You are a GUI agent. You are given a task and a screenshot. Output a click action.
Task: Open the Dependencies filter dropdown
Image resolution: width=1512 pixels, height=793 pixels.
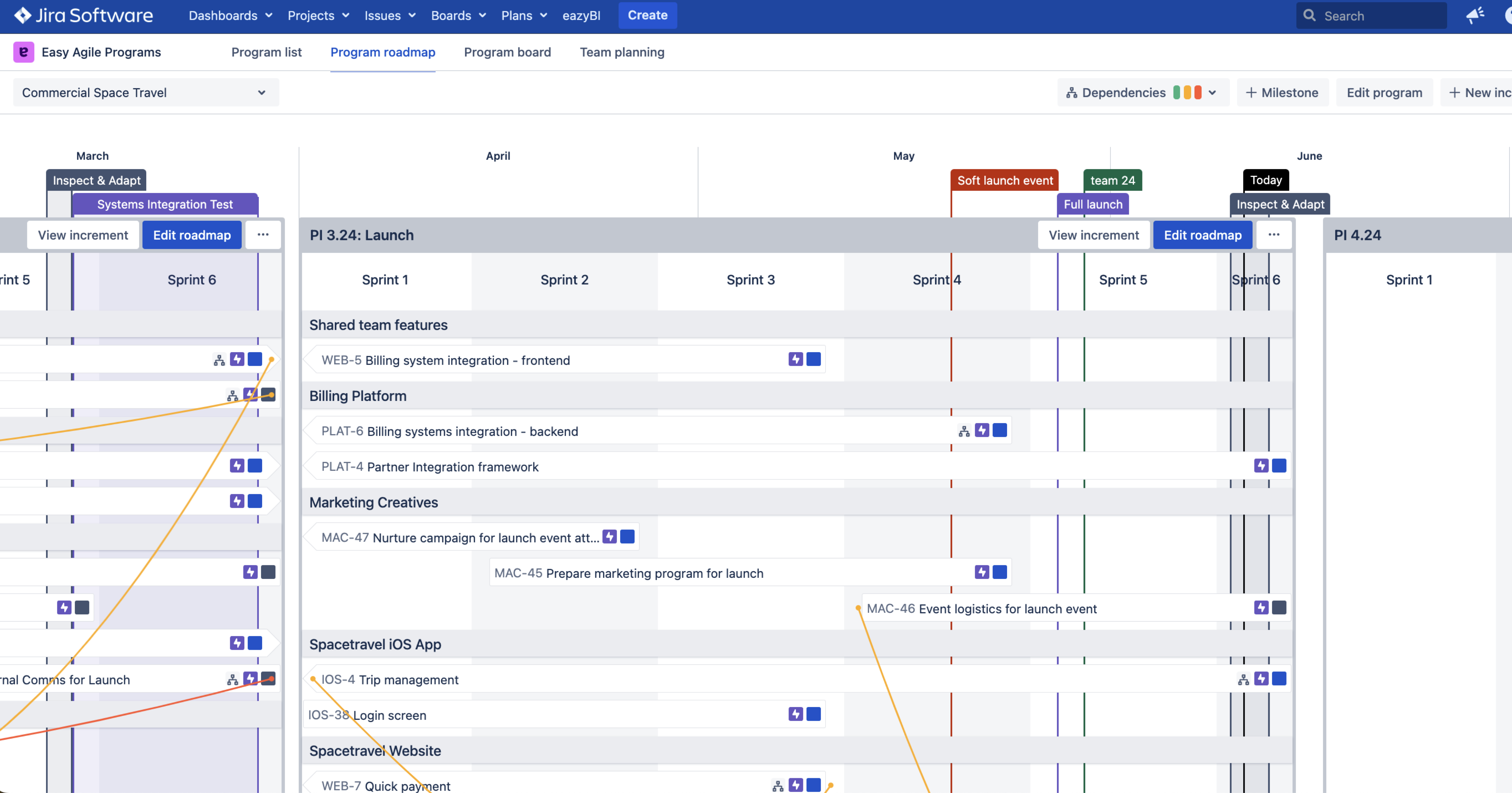(x=1143, y=93)
